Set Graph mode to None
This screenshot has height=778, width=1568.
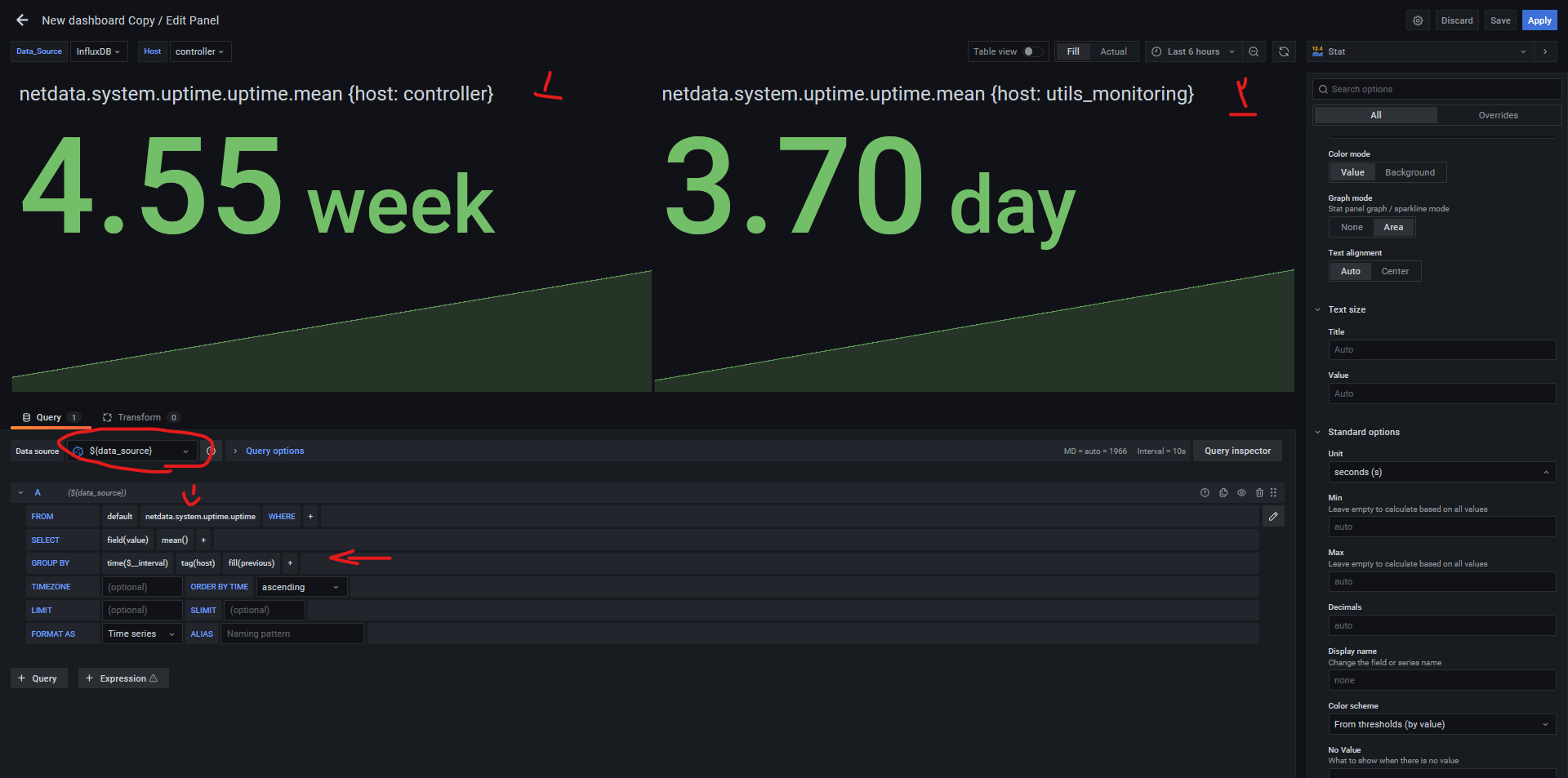click(1352, 227)
